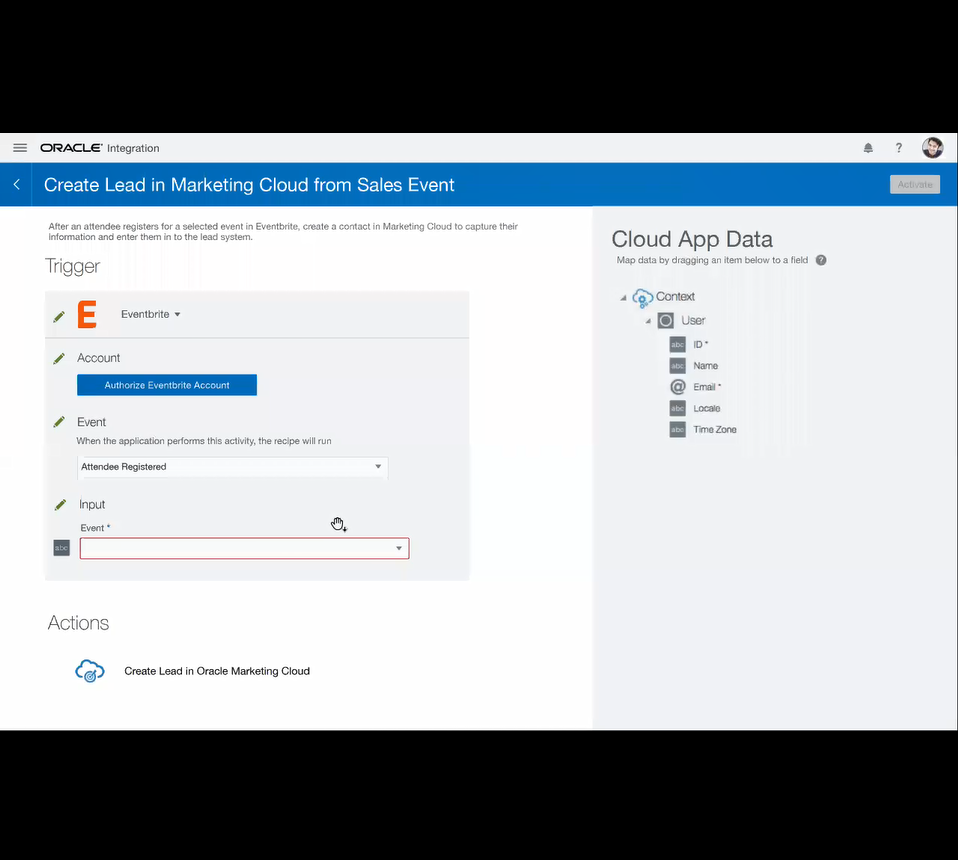Screen dimensions: 958x860
Task: Click the abc icon next to Time Zone
Action: tap(678, 429)
